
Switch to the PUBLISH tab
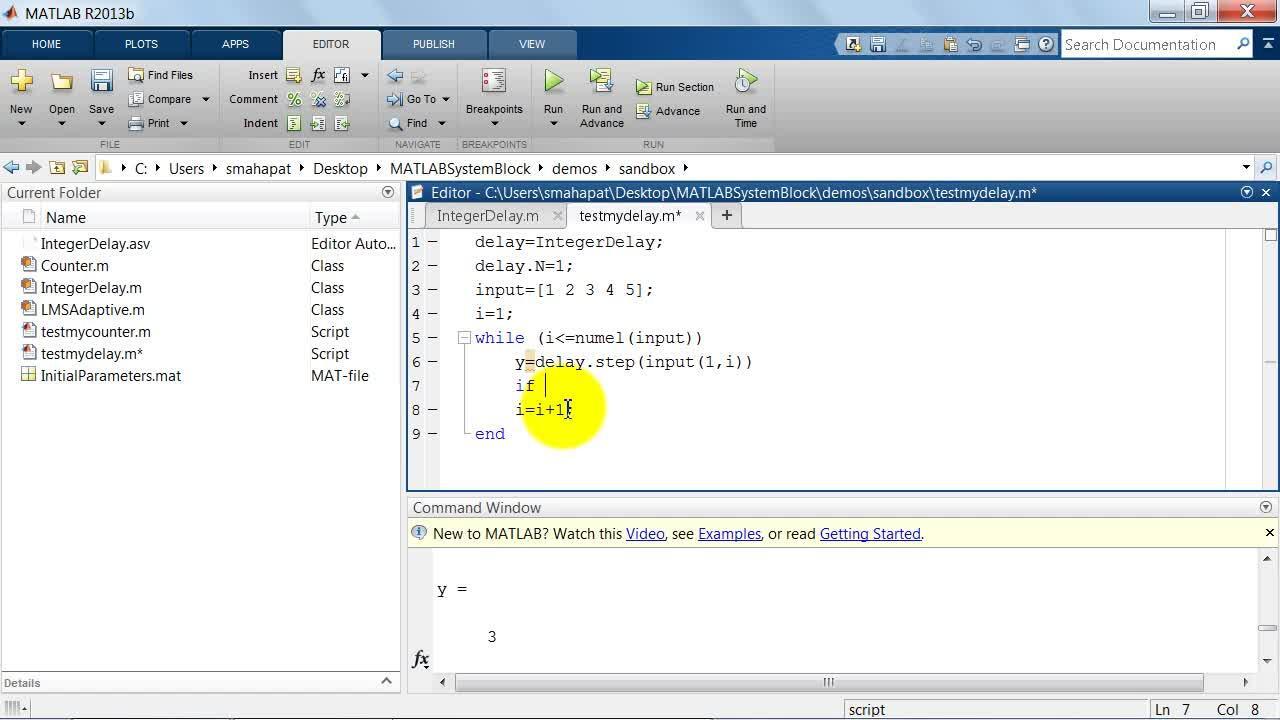pyautogui.click(x=433, y=44)
